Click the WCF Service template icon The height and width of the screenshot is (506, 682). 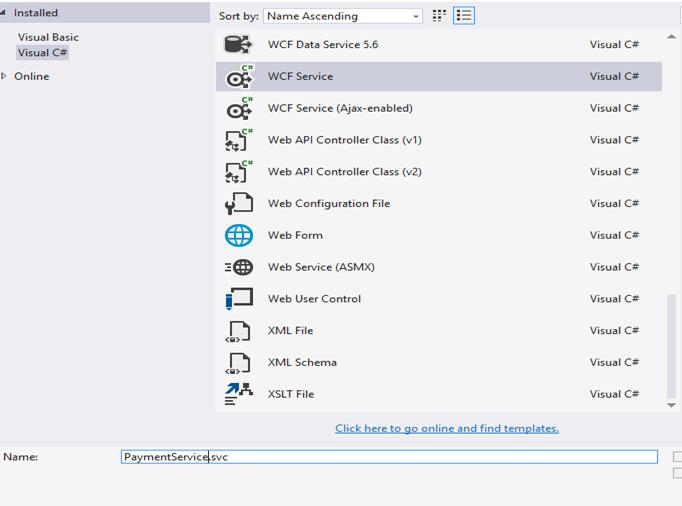pyautogui.click(x=239, y=77)
